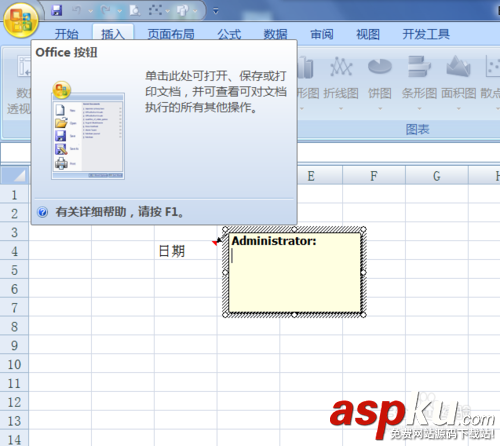500x446 pixels.
Task: Open the 页面布局 tab
Action: click(x=171, y=34)
